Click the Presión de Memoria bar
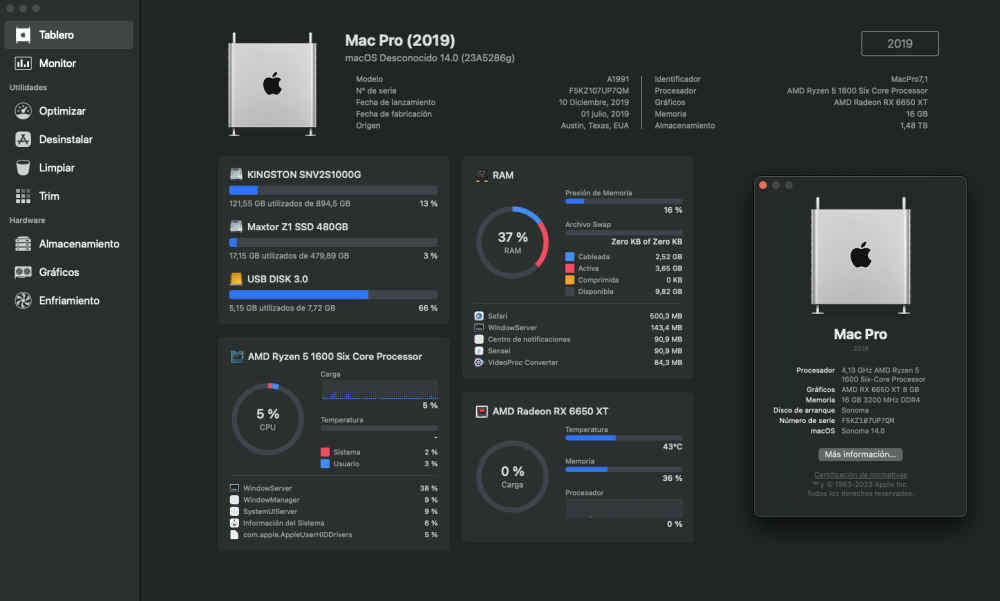The image size is (1000, 601). 623,201
